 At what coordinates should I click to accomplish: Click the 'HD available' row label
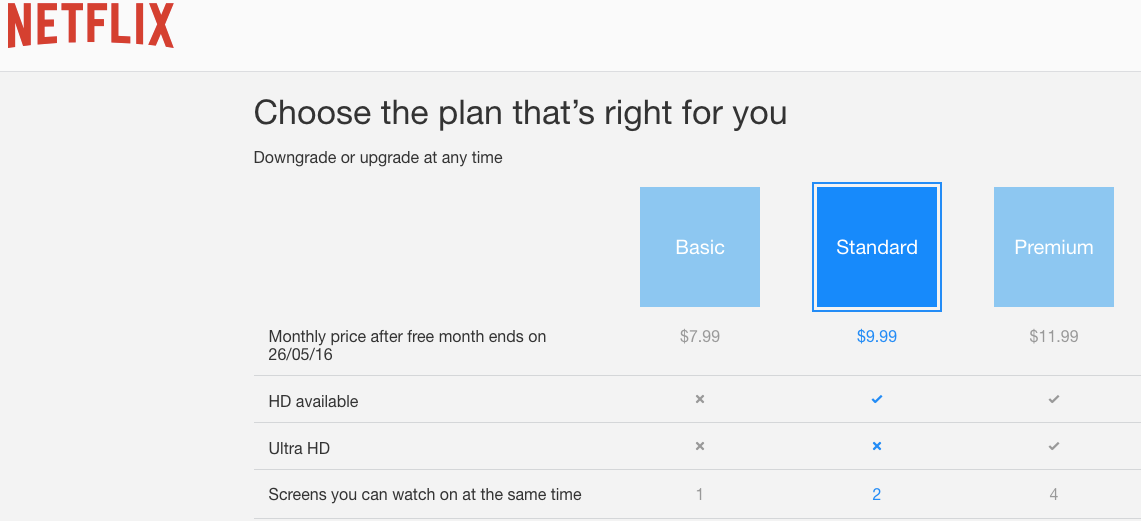point(313,401)
